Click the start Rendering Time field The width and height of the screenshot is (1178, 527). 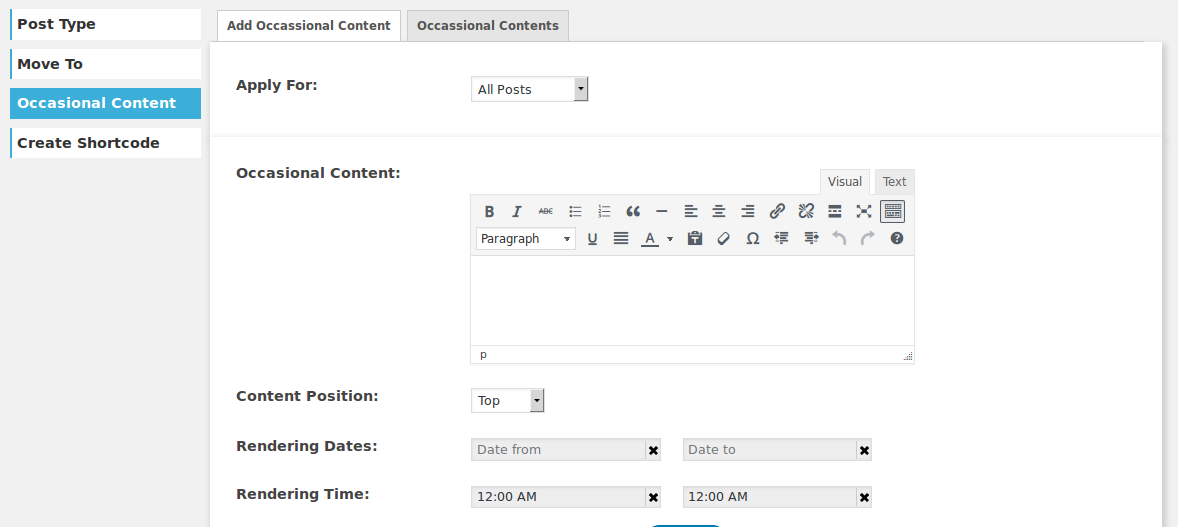(x=558, y=497)
